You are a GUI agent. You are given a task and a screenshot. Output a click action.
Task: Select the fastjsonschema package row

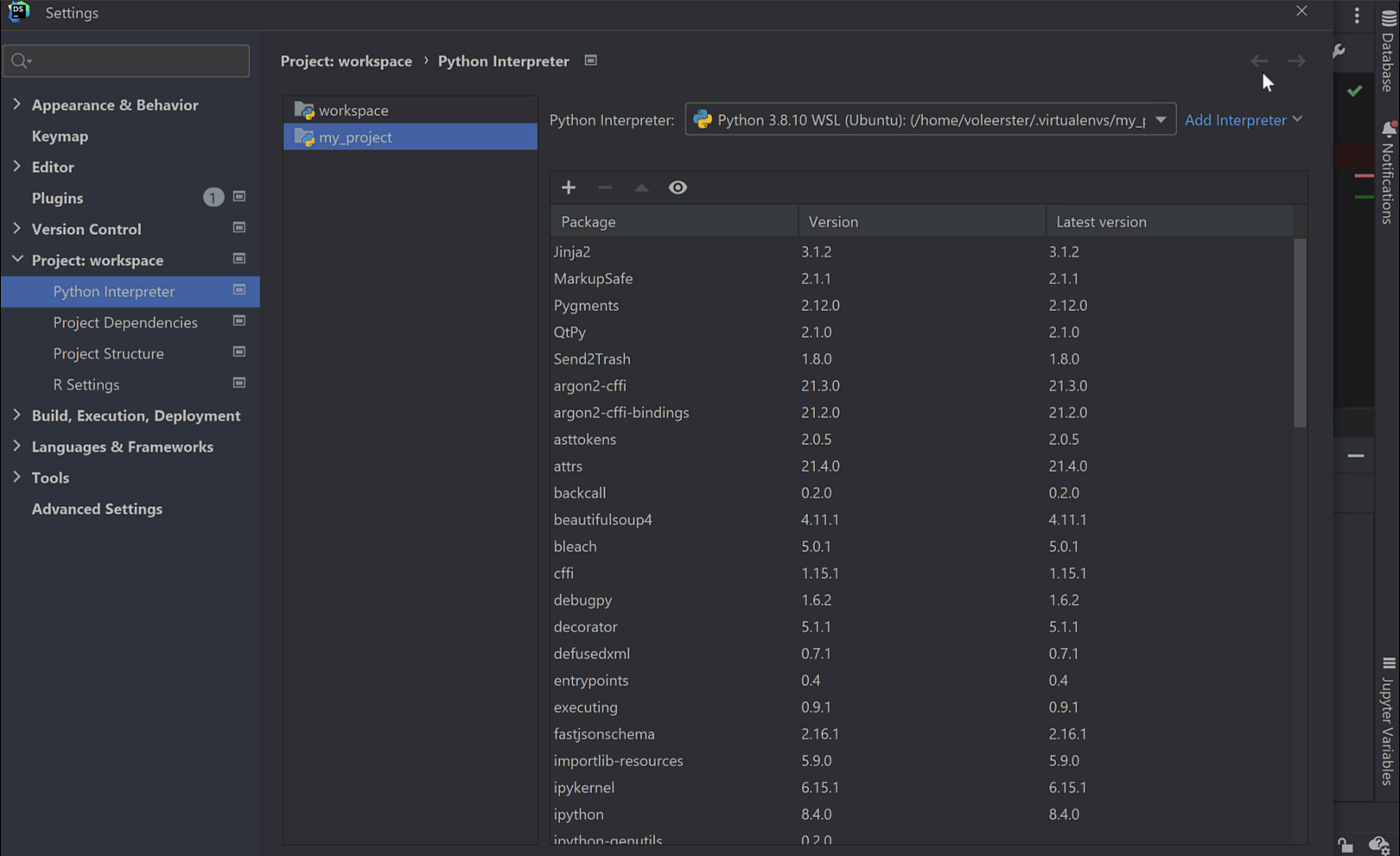coord(922,733)
